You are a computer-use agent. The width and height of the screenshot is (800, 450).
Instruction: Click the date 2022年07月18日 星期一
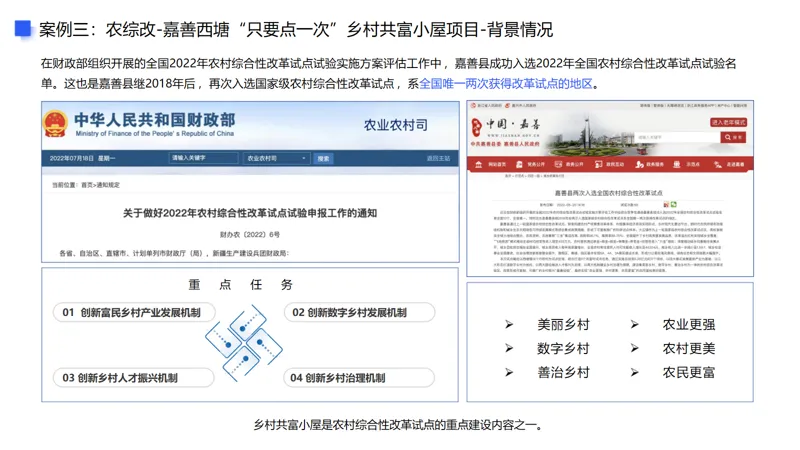(82, 158)
